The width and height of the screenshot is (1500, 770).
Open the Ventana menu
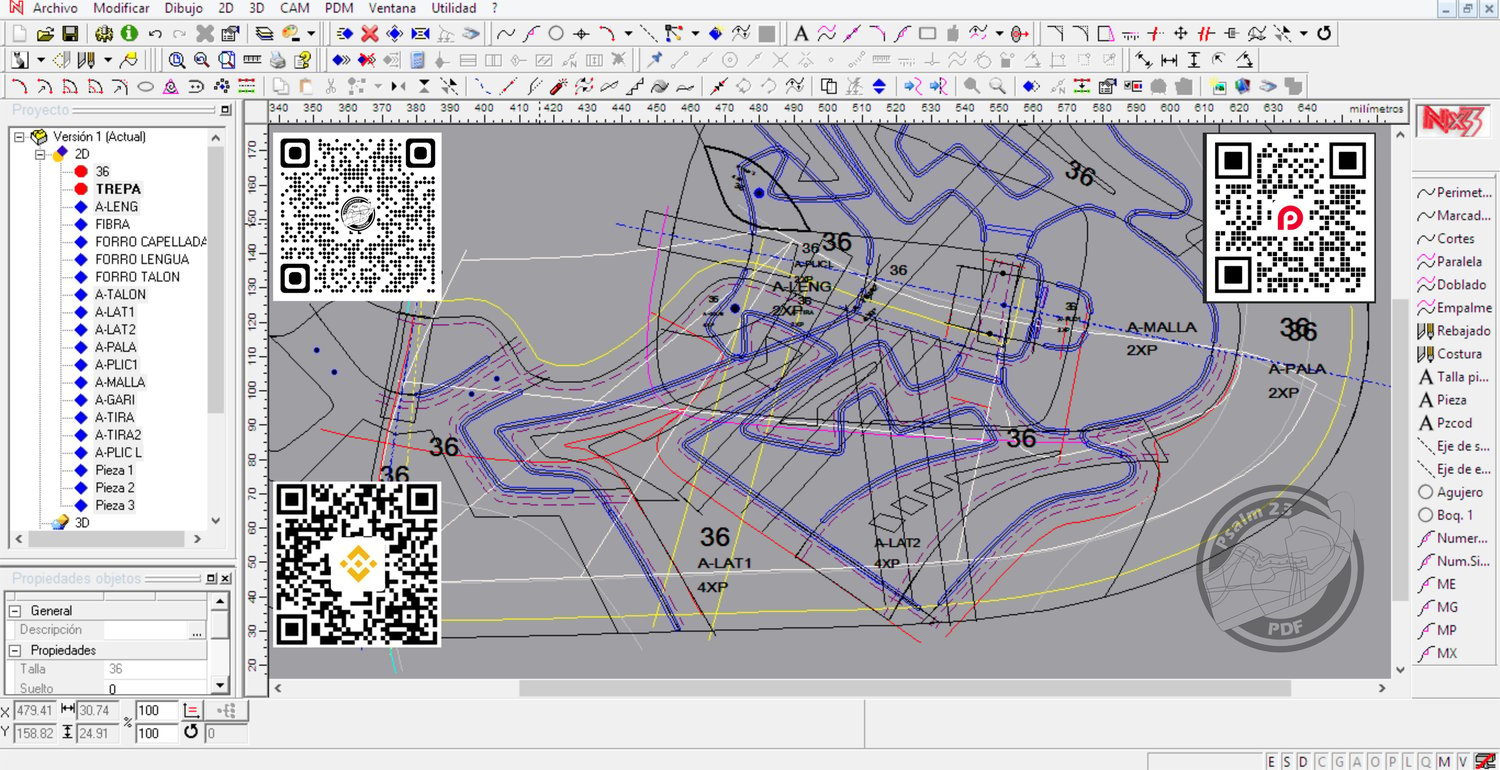point(392,8)
